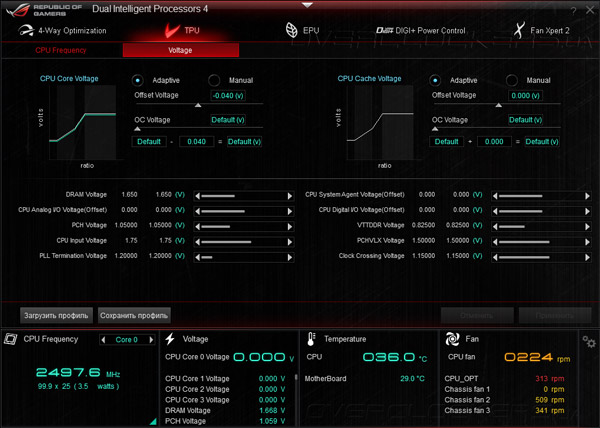The image size is (600, 428).
Task: Decrease PCHVLX Voltage with left arrow
Action: tap(495, 242)
